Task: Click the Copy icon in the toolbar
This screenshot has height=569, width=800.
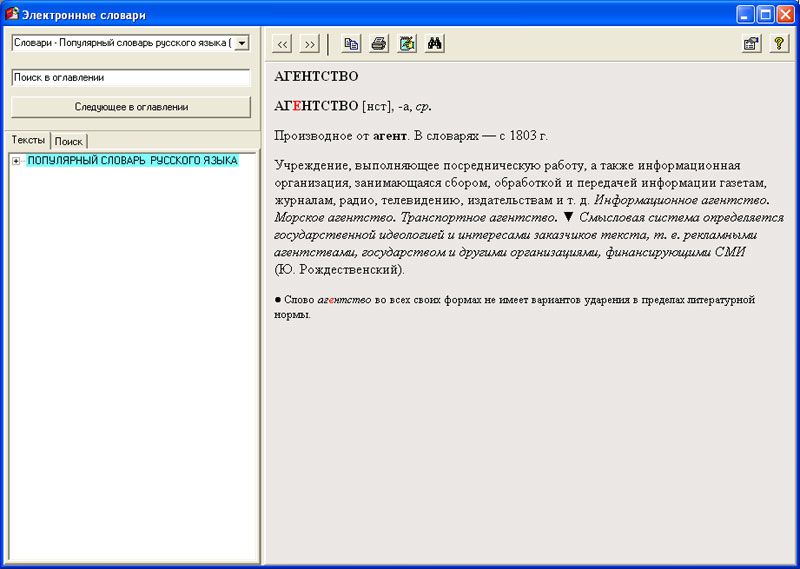Action: [351, 44]
